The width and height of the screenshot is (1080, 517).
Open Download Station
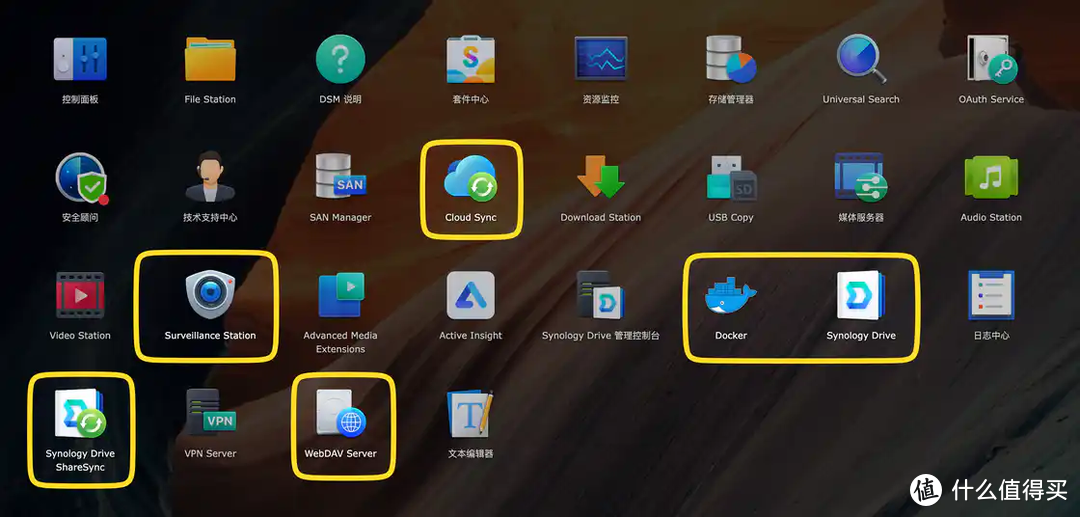click(x=601, y=178)
